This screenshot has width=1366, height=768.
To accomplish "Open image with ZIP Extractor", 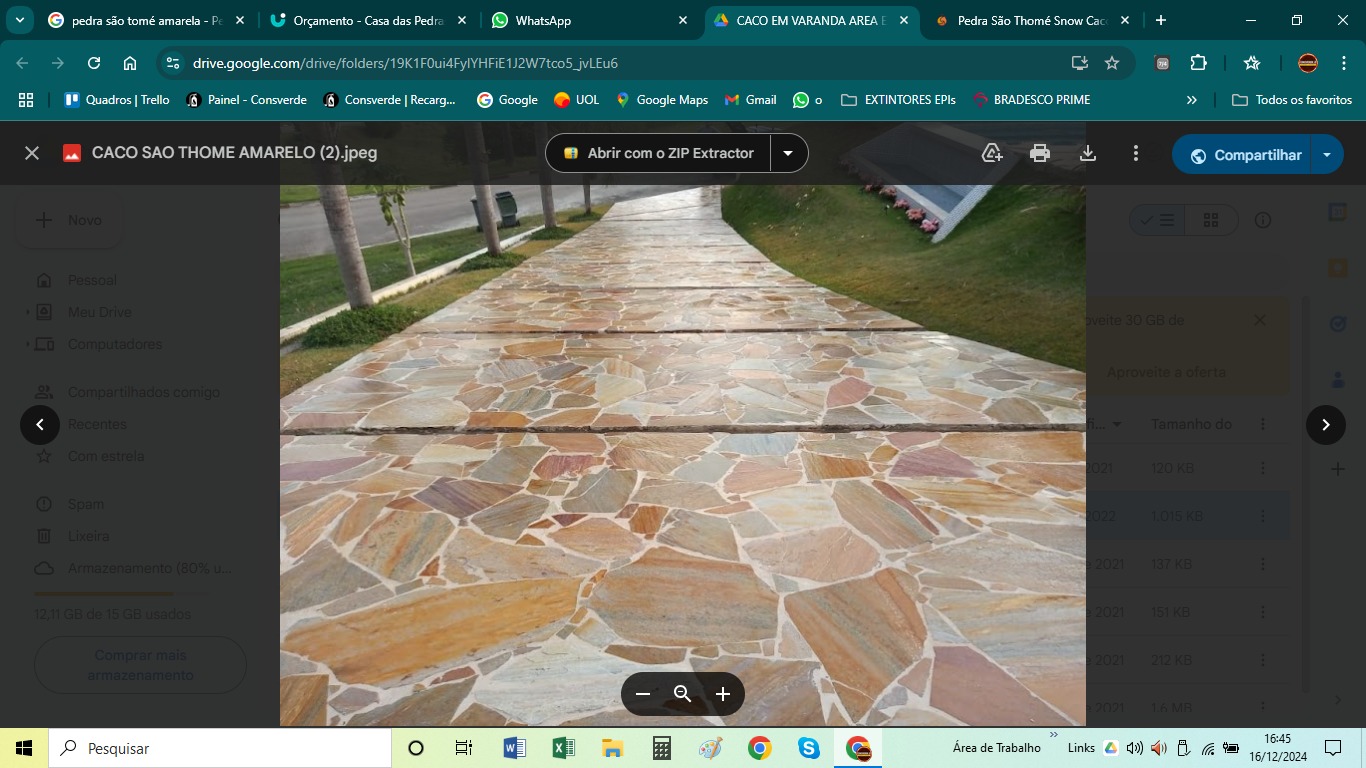I will coord(658,153).
